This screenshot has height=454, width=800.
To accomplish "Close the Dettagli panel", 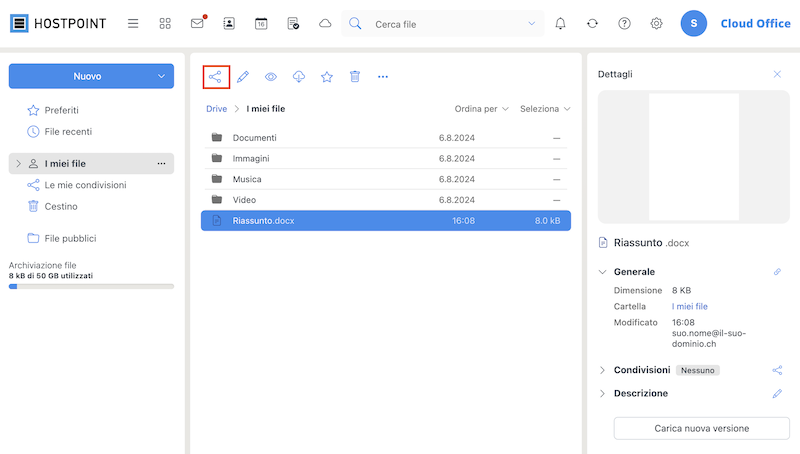I will (777, 74).
